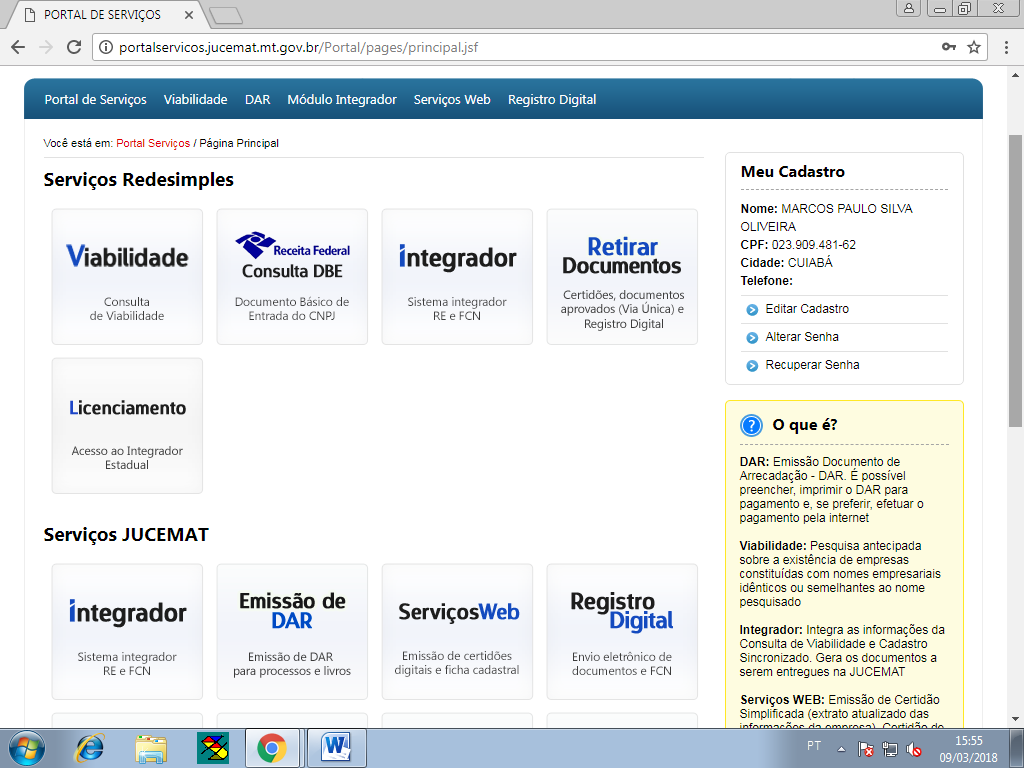Open the ServiçosWeb tile

point(457,632)
